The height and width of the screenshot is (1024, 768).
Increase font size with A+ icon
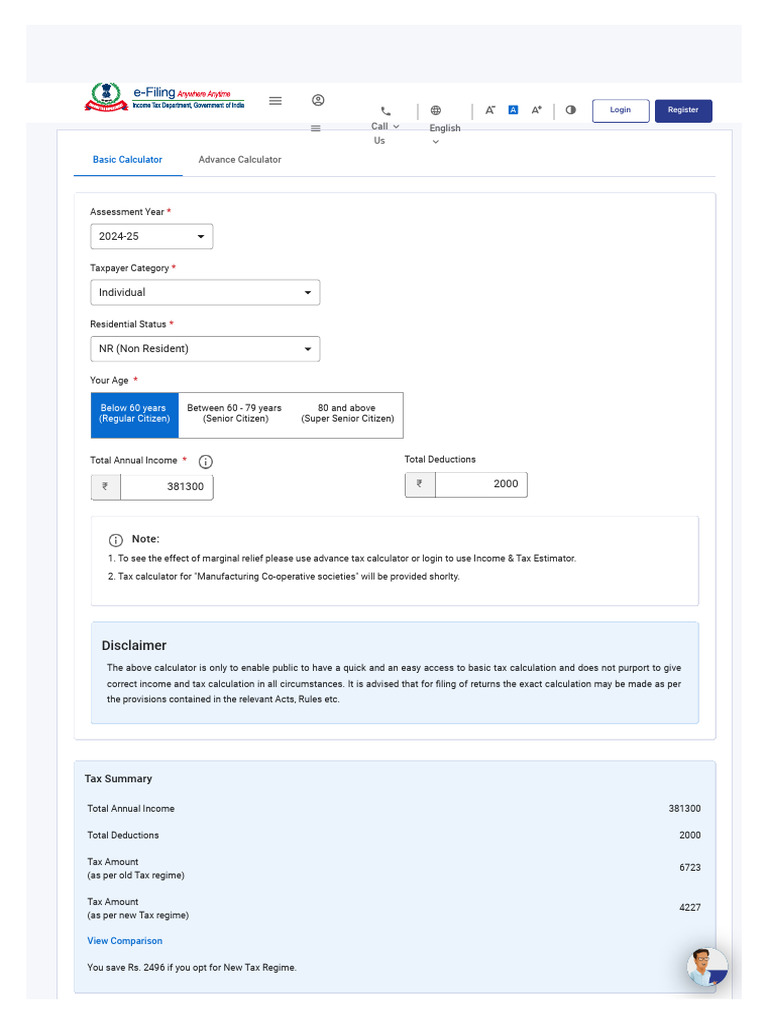click(x=536, y=110)
